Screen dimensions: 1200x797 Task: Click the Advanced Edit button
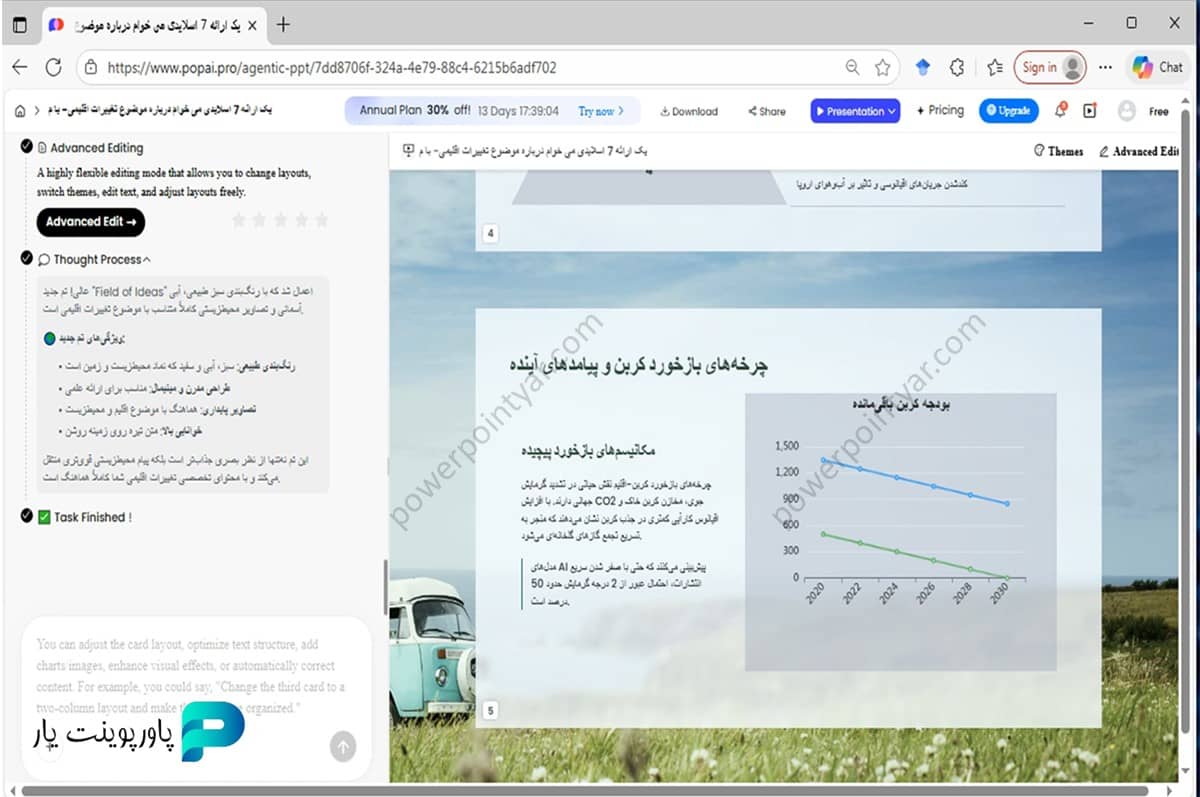pyautogui.click(x=90, y=222)
